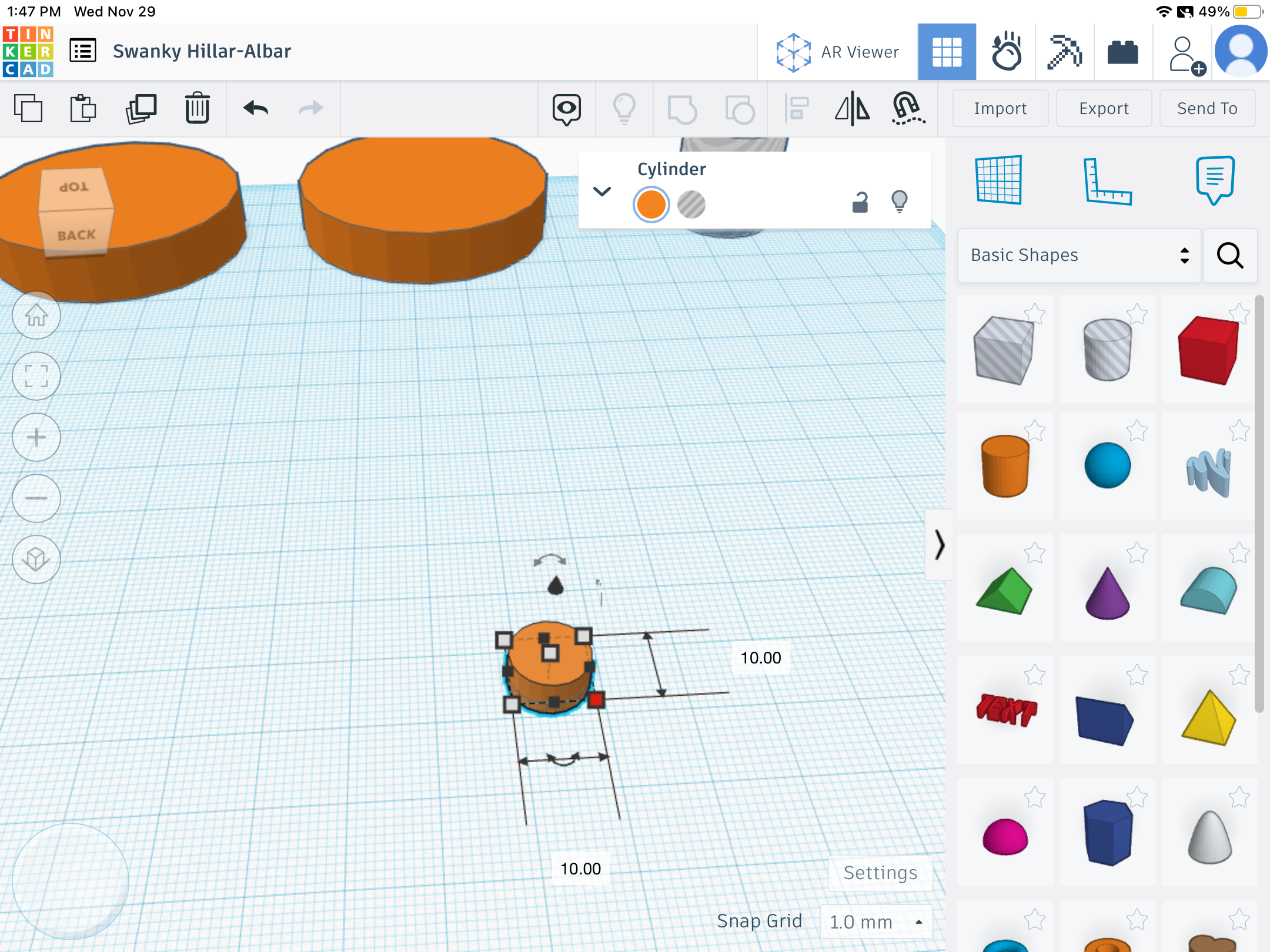Duplicate and repeat the selection
The height and width of the screenshot is (952, 1270).
tap(141, 108)
